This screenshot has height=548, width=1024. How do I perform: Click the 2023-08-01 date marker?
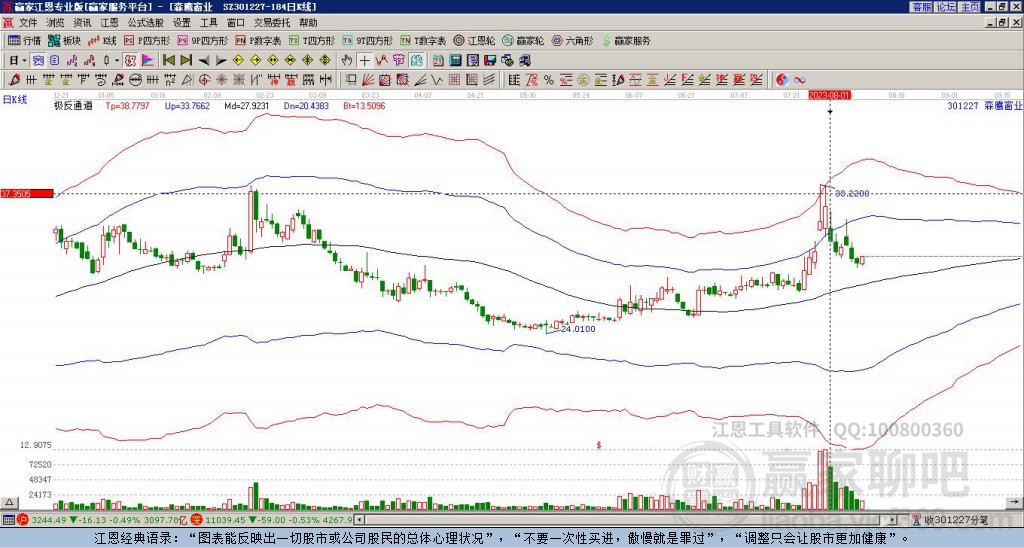point(829,95)
